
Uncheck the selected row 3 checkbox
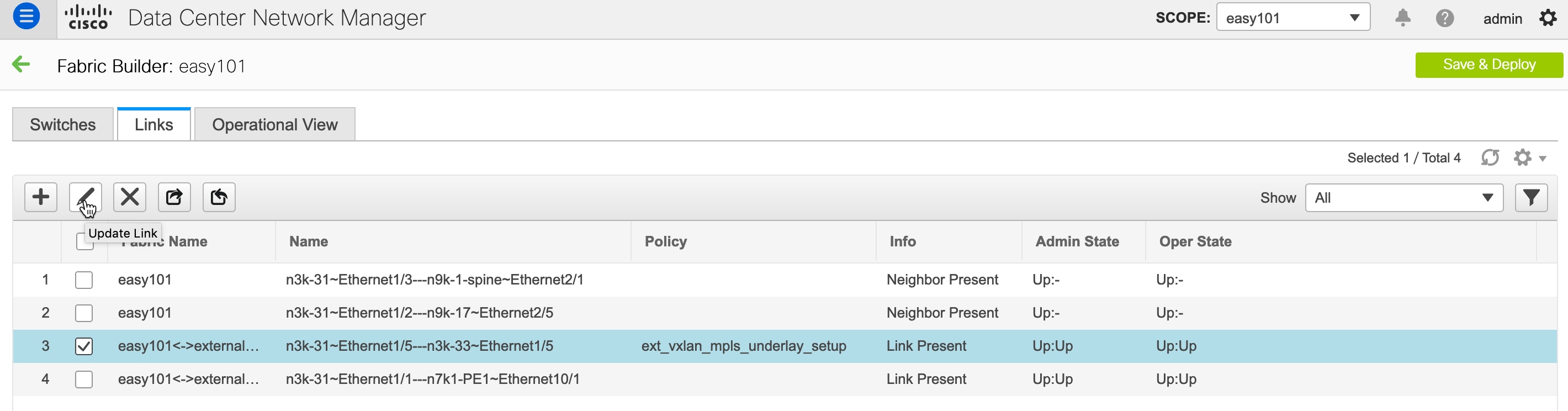click(x=84, y=346)
